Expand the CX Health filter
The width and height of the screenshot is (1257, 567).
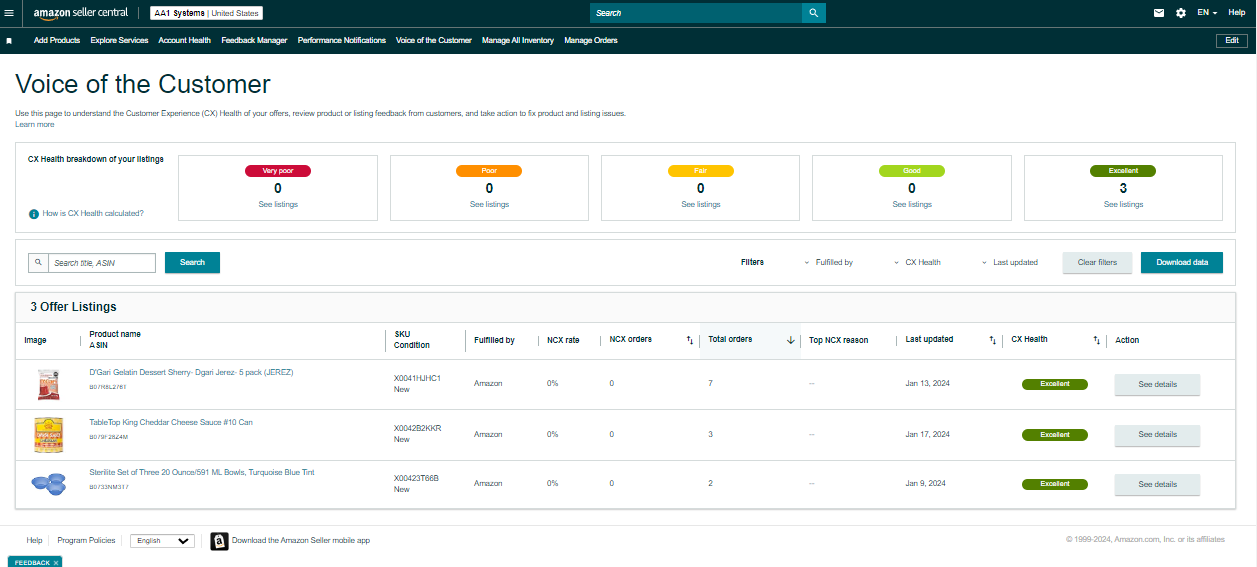[x=917, y=263]
